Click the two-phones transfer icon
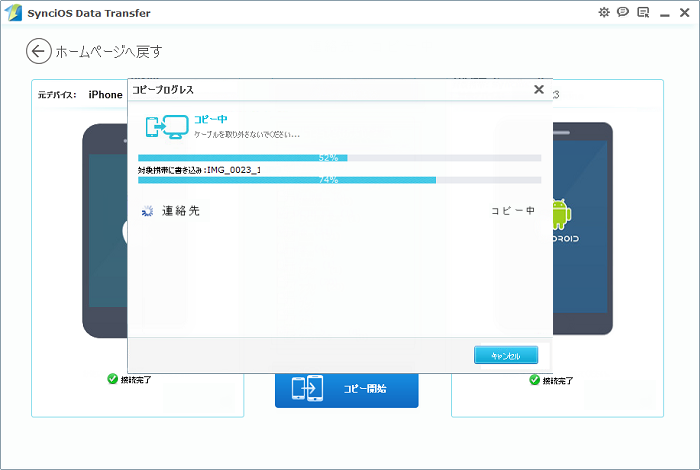Image resolution: width=700 pixels, height=470 pixels. [307, 388]
